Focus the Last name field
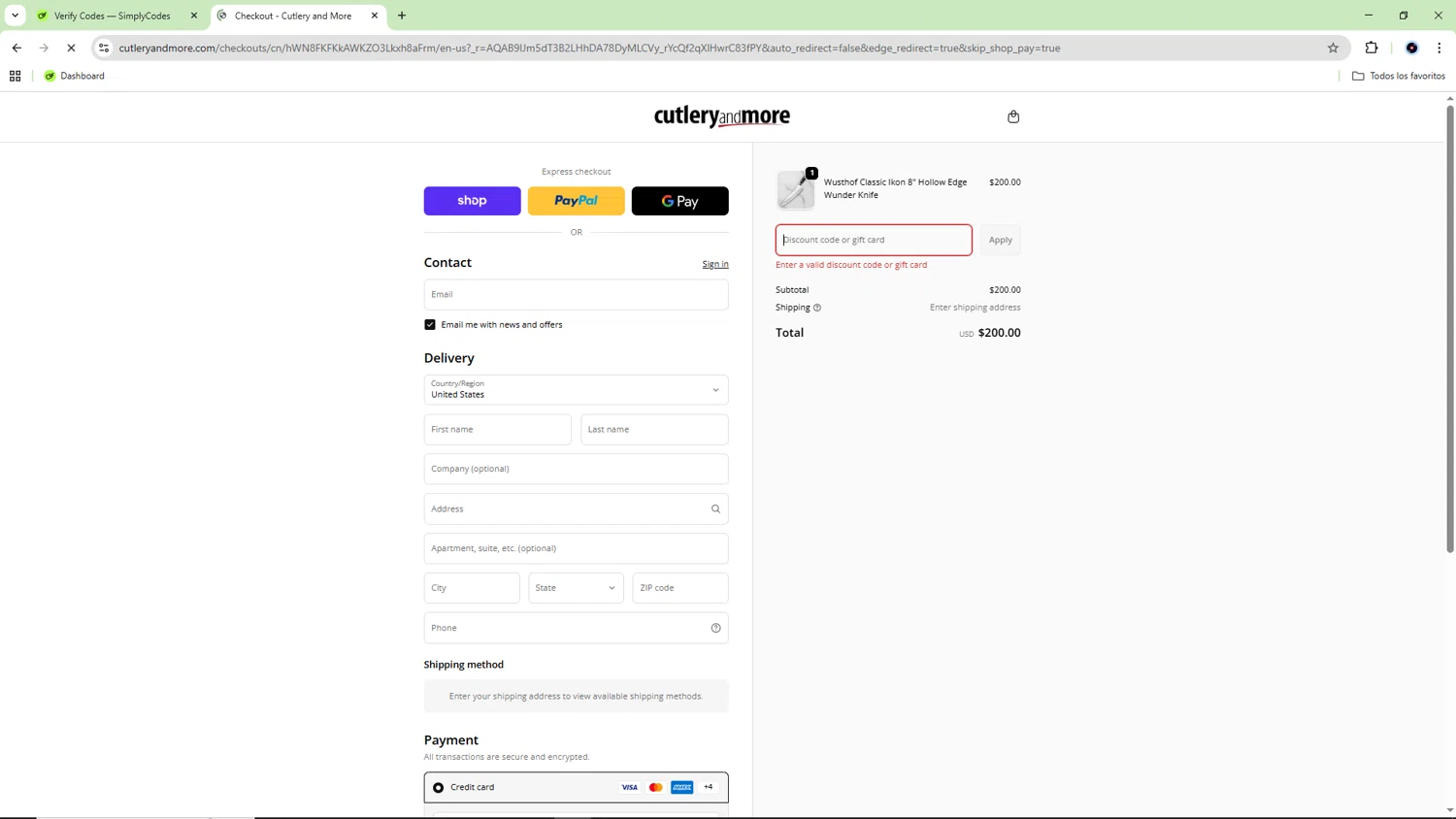This screenshot has height=819, width=1456. [654, 429]
